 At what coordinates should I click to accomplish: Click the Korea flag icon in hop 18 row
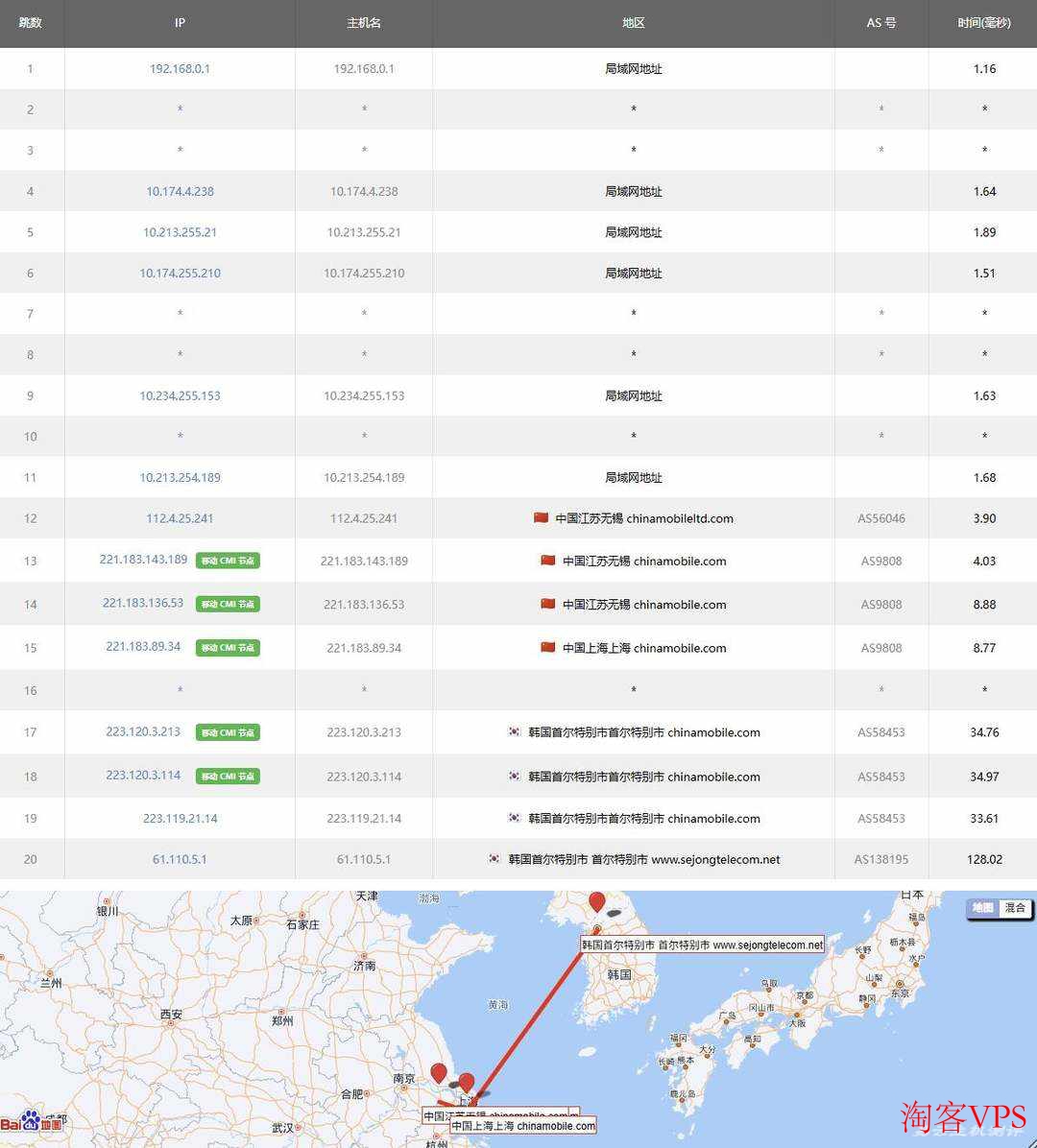515,776
